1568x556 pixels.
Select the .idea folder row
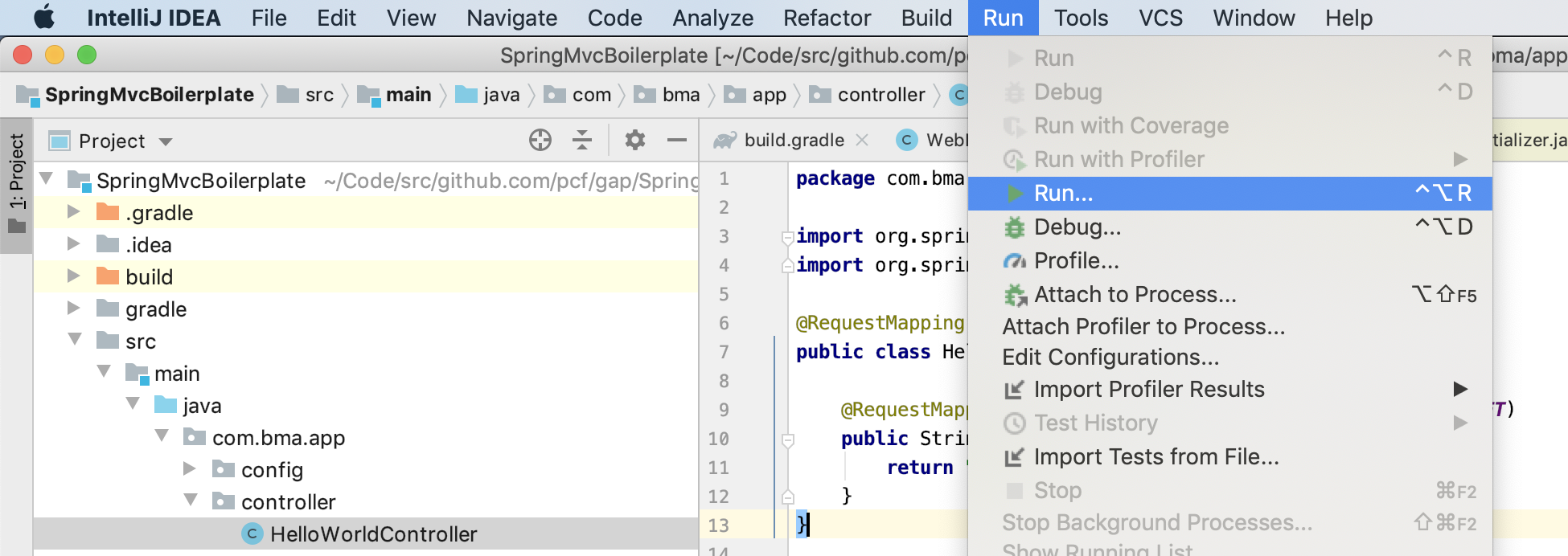click(366, 245)
